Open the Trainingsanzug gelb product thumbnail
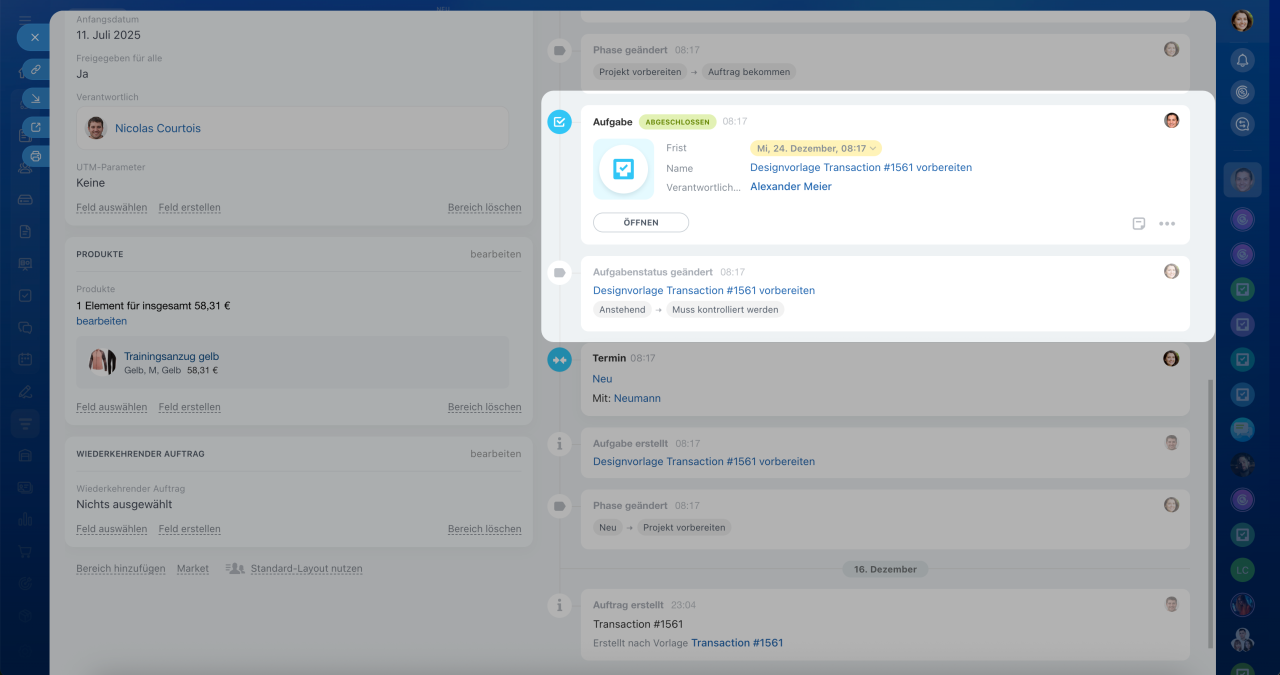Image resolution: width=1280 pixels, height=675 pixels. pos(102,361)
